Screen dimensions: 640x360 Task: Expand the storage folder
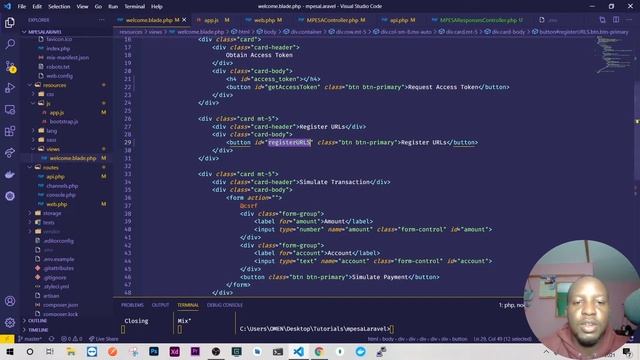(x=52, y=213)
